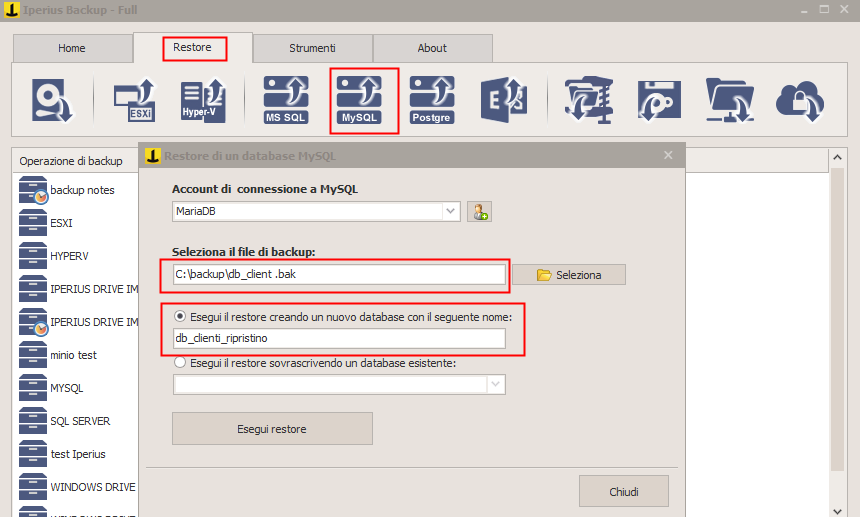Switch to the About tab

click(x=432, y=48)
